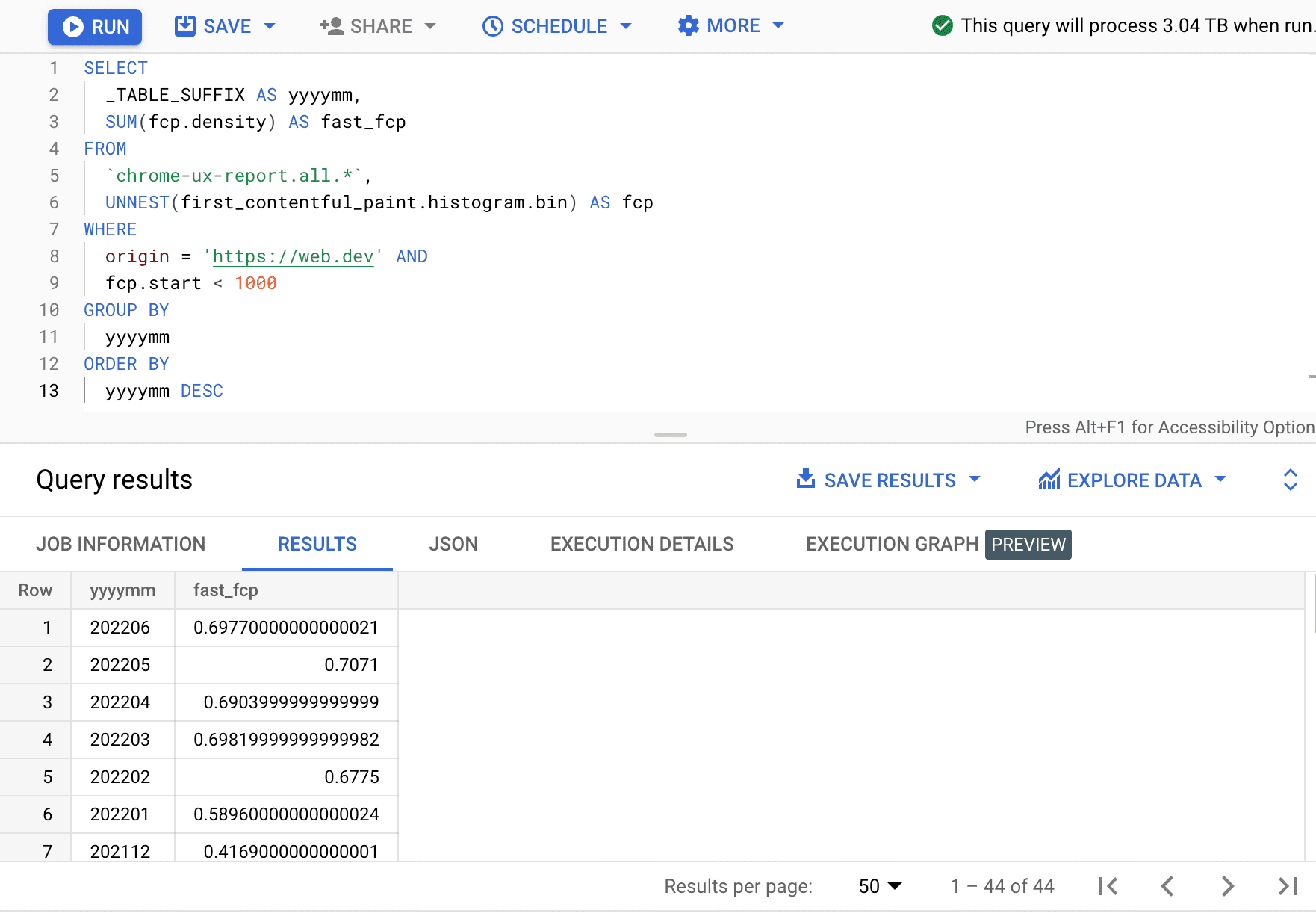
Task: Click the Explore Data chart icon
Action: 1049,480
